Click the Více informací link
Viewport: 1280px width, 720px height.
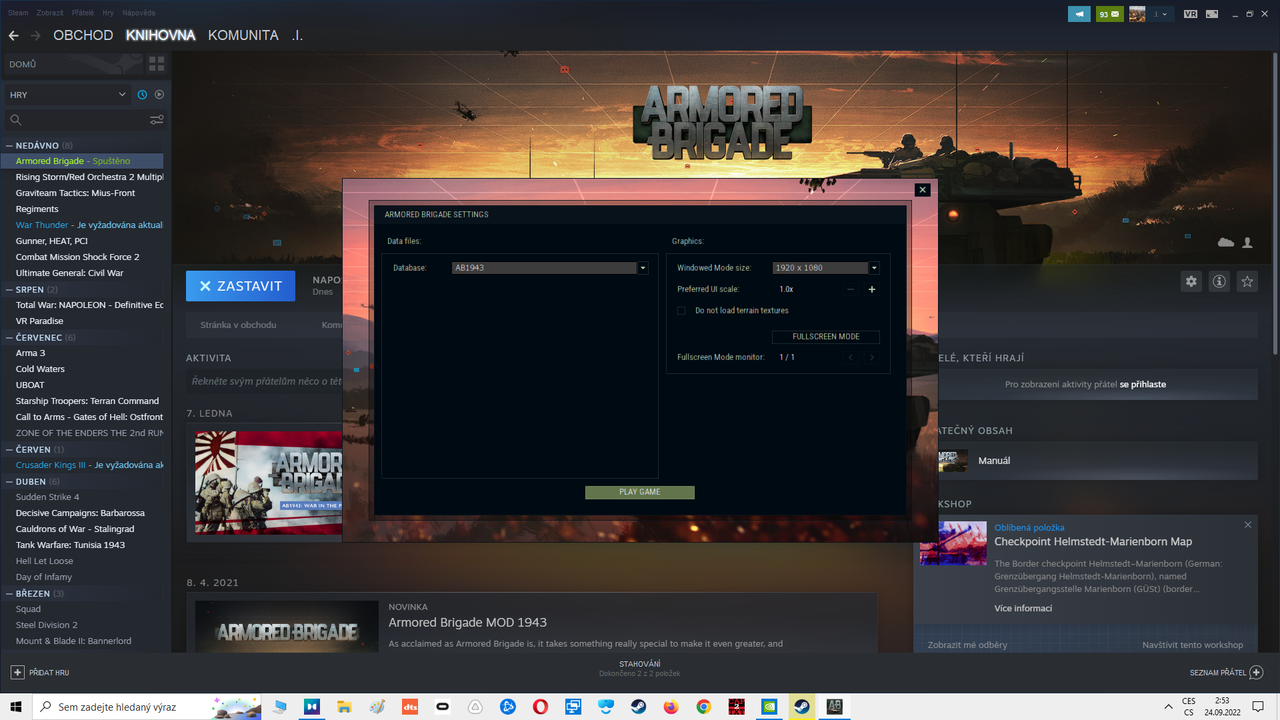pyautogui.click(x=1023, y=608)
